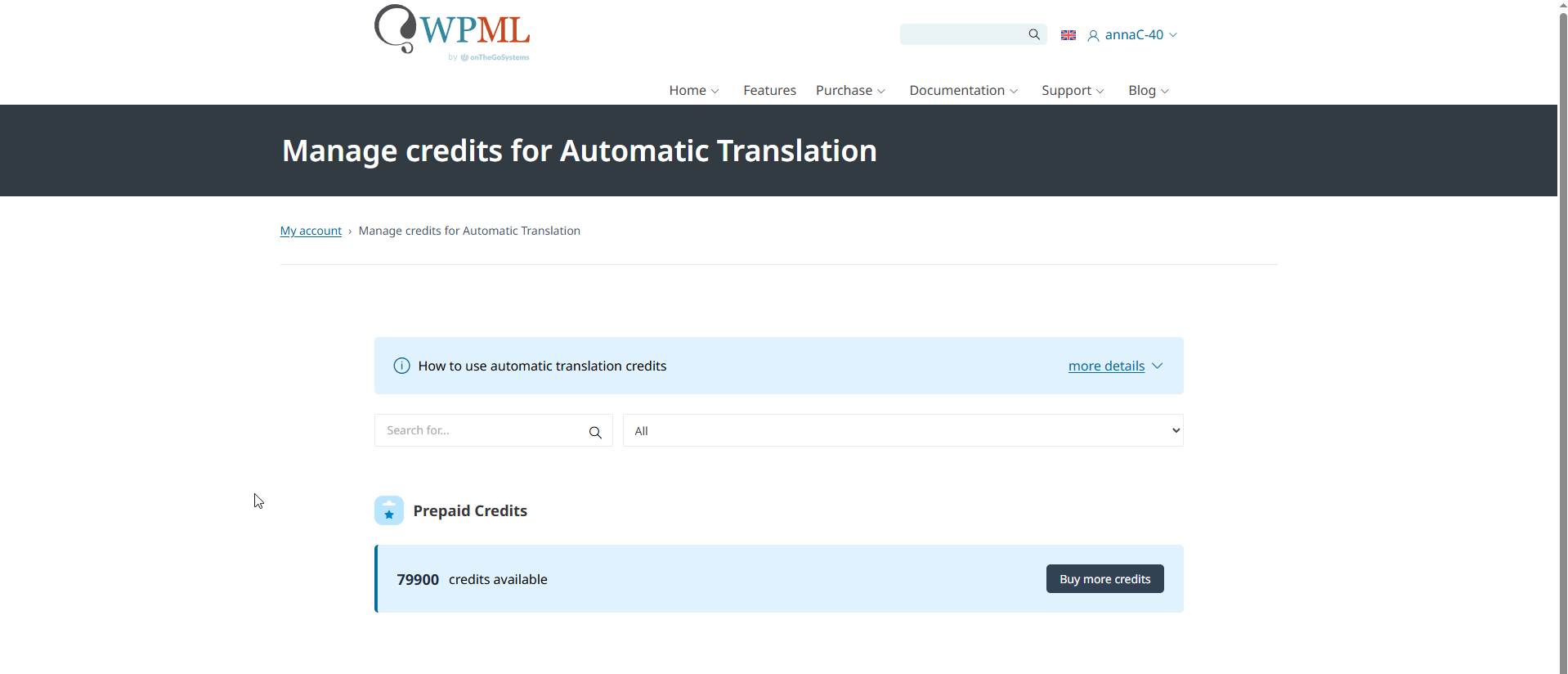
Task: Click the 'Buy more credits' button
Action: pos(1104,579)
